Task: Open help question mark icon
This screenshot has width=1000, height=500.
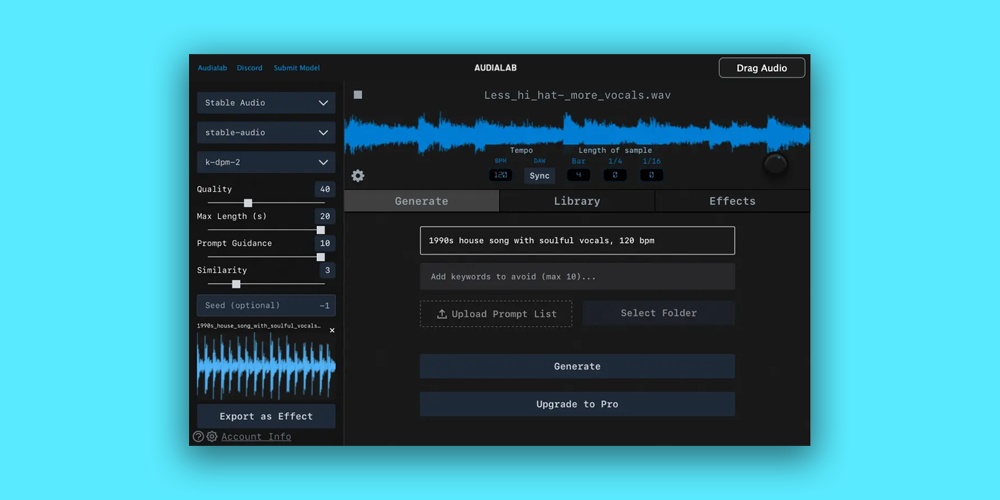Action: coord(198,437)
